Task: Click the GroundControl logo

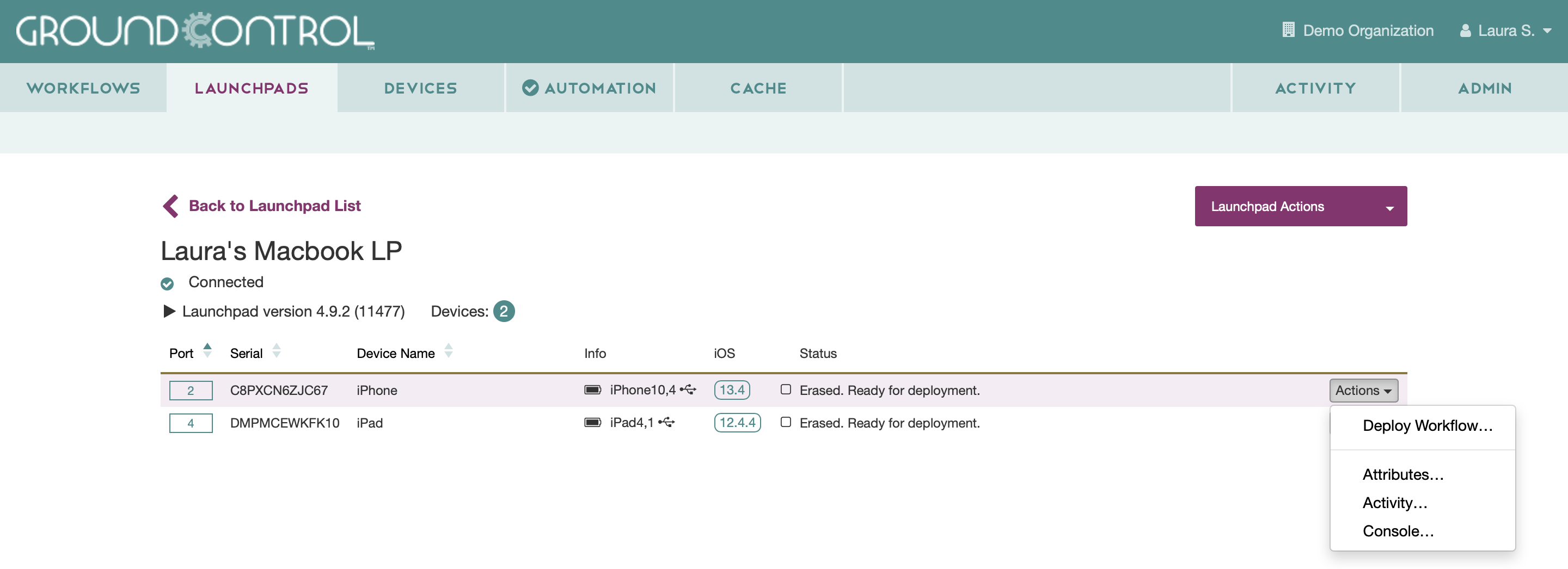Action: (x=195, y=30)
